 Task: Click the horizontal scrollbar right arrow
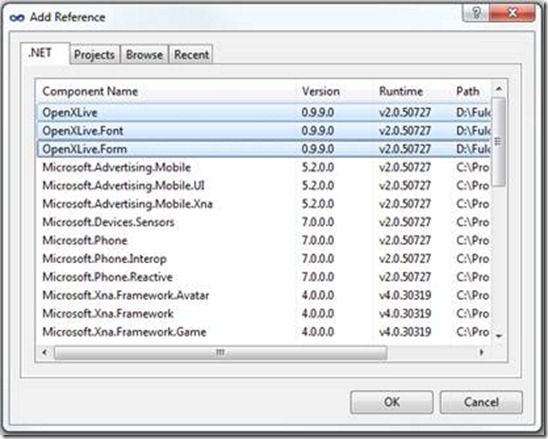[482, 352]
